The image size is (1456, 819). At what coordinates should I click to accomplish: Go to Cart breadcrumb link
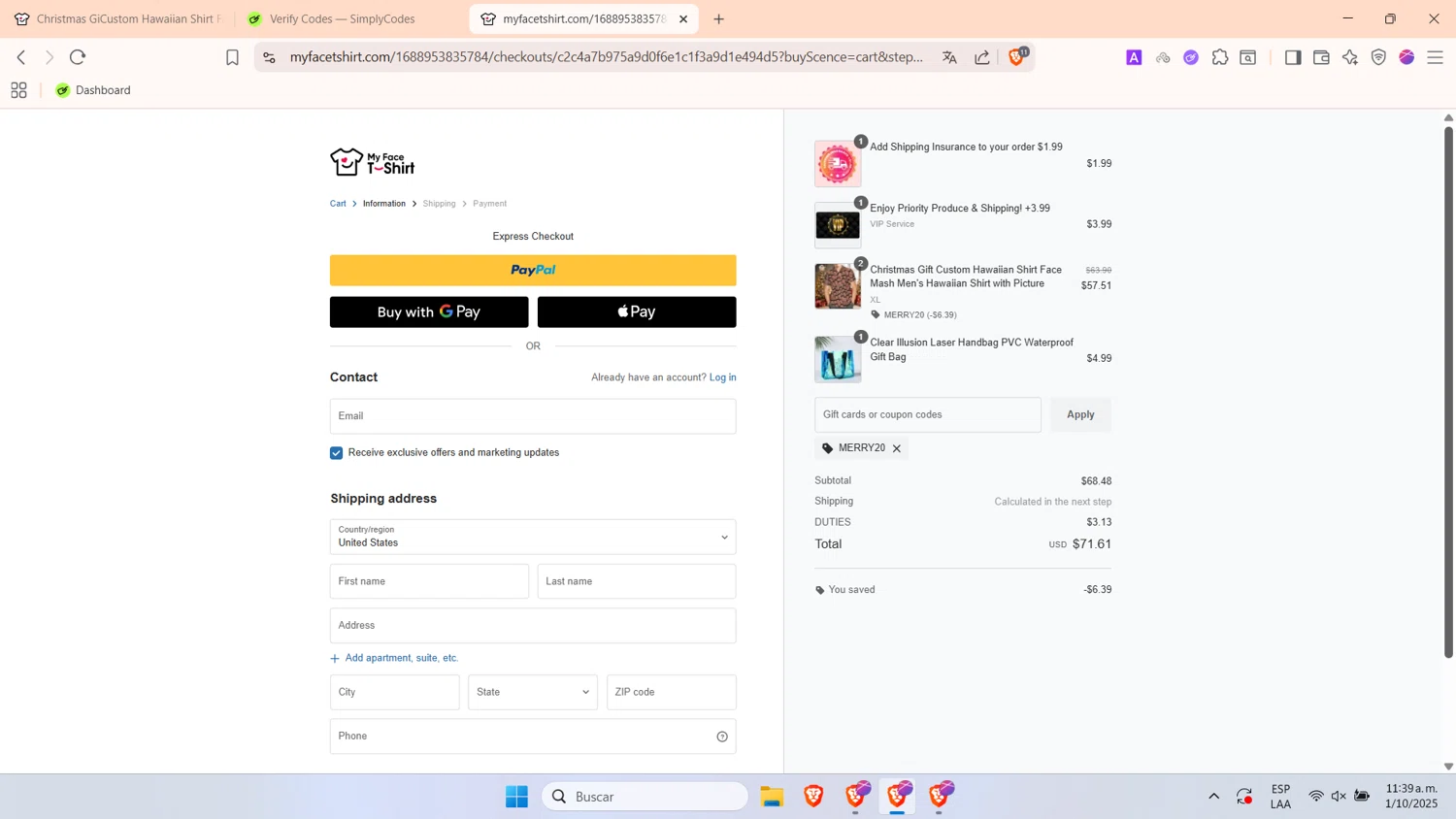tap(338, 204)
